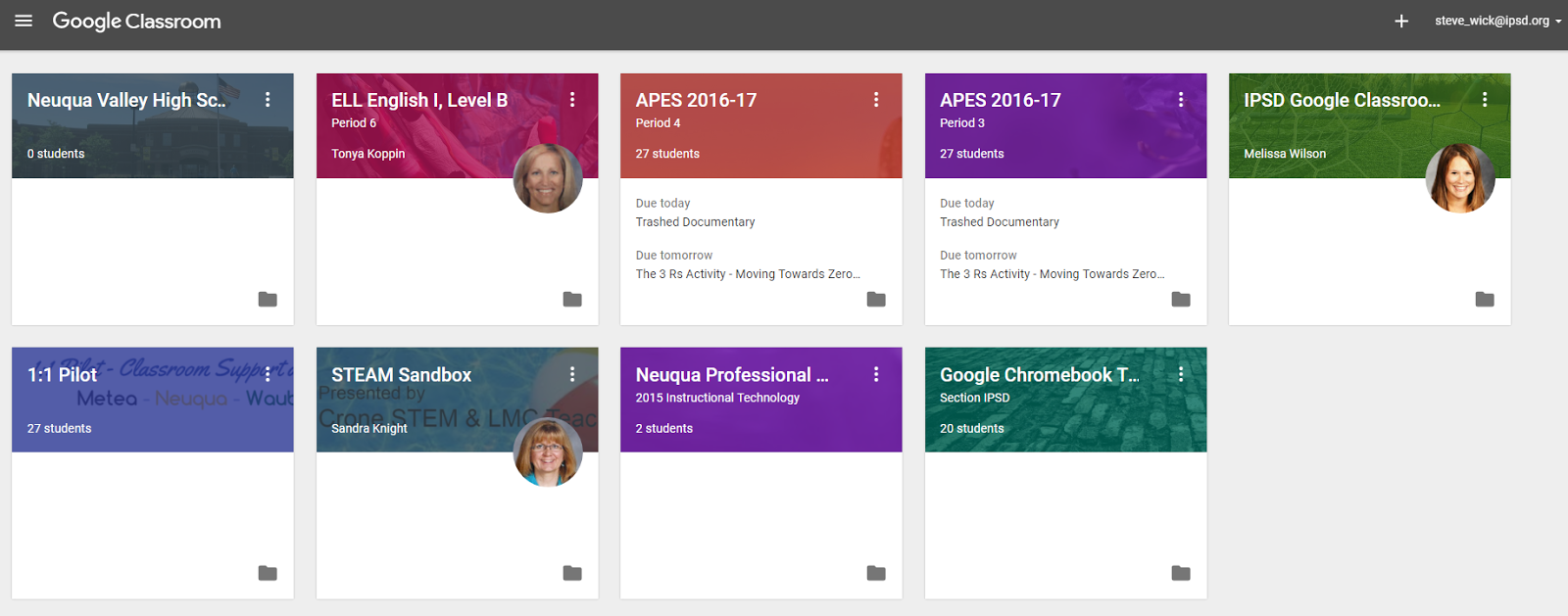Viewport: 1568px width, 616px height.
Task: Click Tonya Koppin's profile photo
Action: pyautogui.click(x=548, y=178)
